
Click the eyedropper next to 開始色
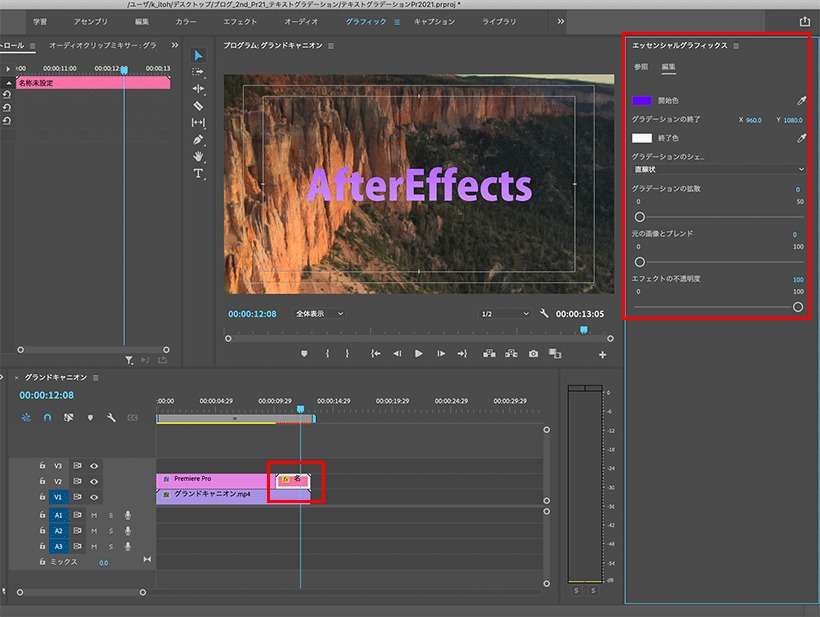click(801, 100)
